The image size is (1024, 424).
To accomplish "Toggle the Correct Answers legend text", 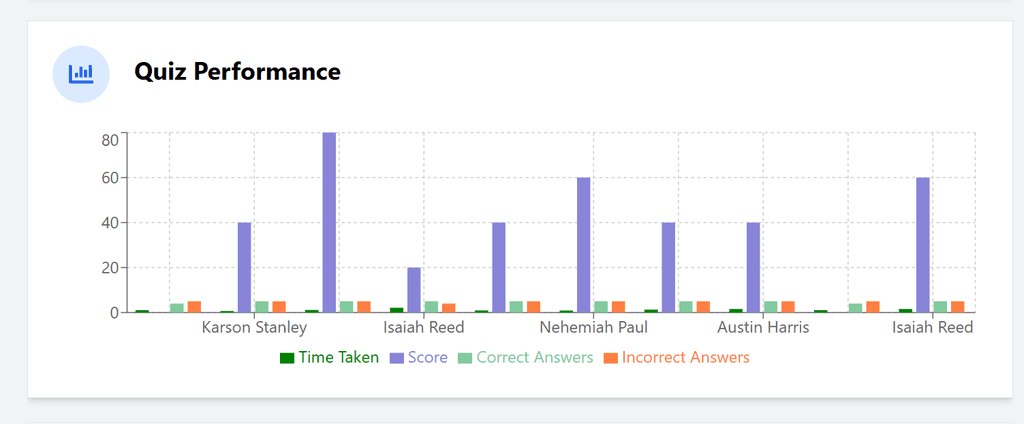I will (534, 358).
